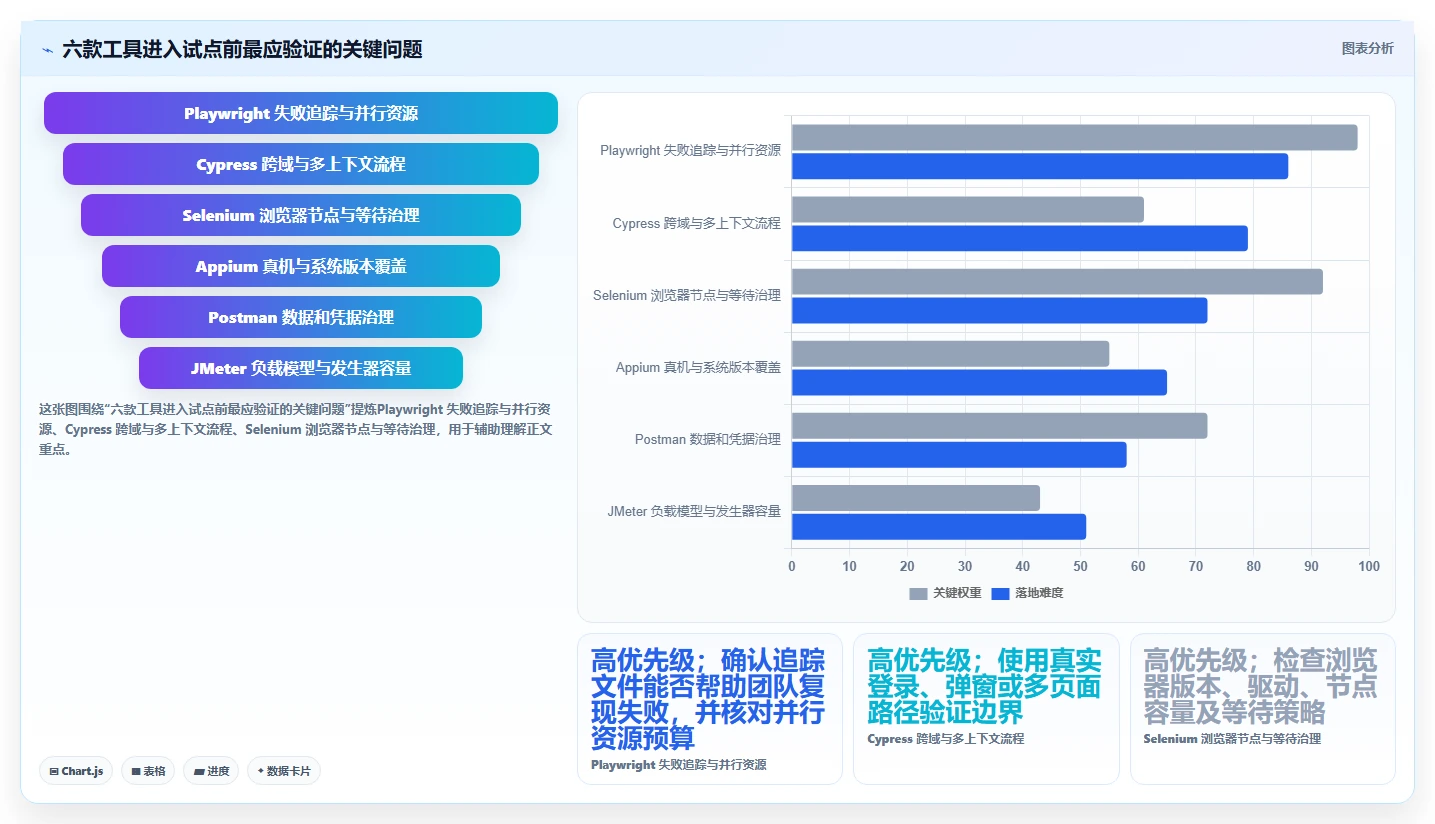This screenshot has height=824, width=1435.
Task: Select the Playwright 失败追踪与并行资源 funnel bar
Action: pos(301,113)
